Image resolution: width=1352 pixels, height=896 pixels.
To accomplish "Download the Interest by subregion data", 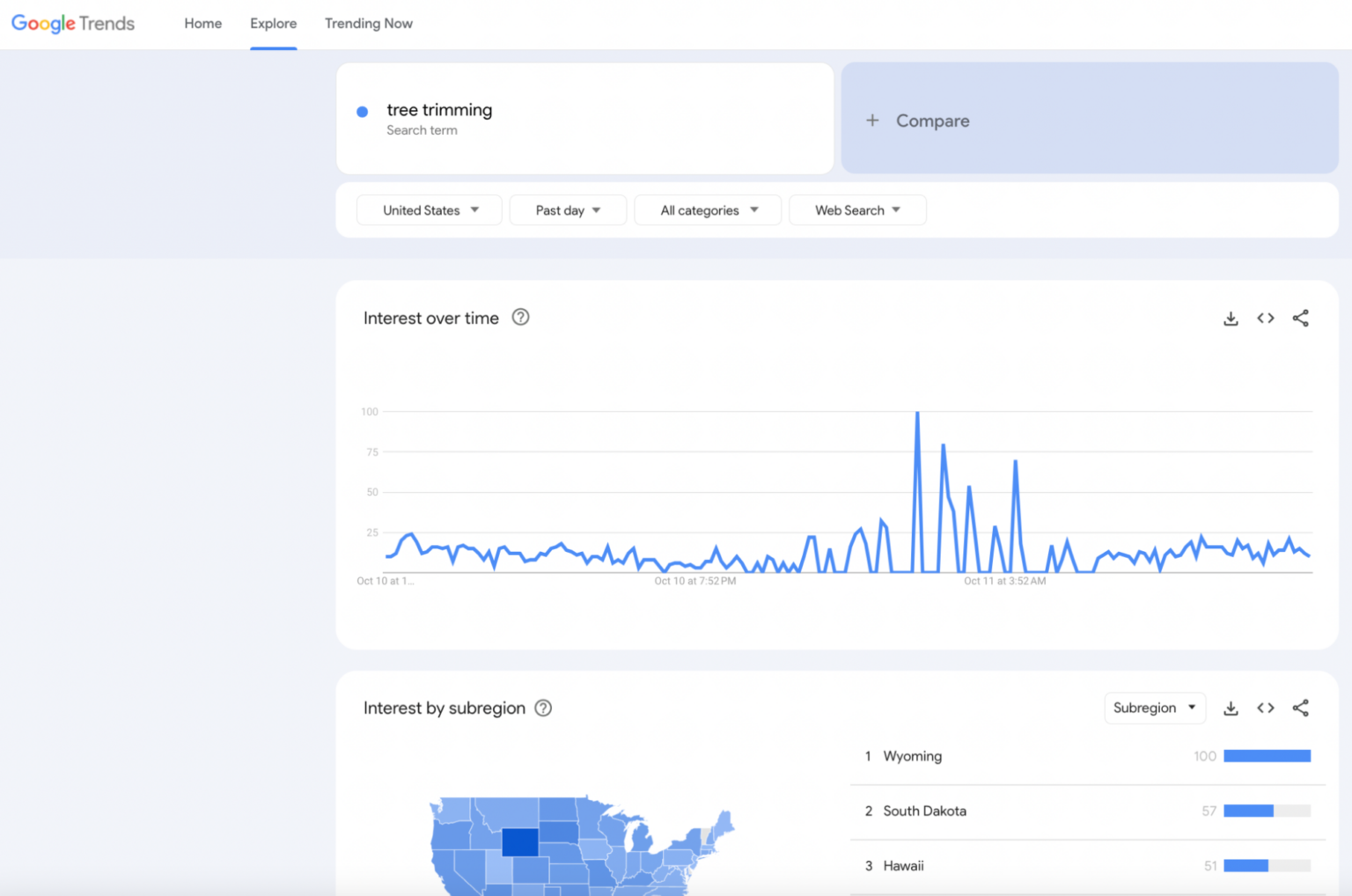I will click(x=1230, y=707).
